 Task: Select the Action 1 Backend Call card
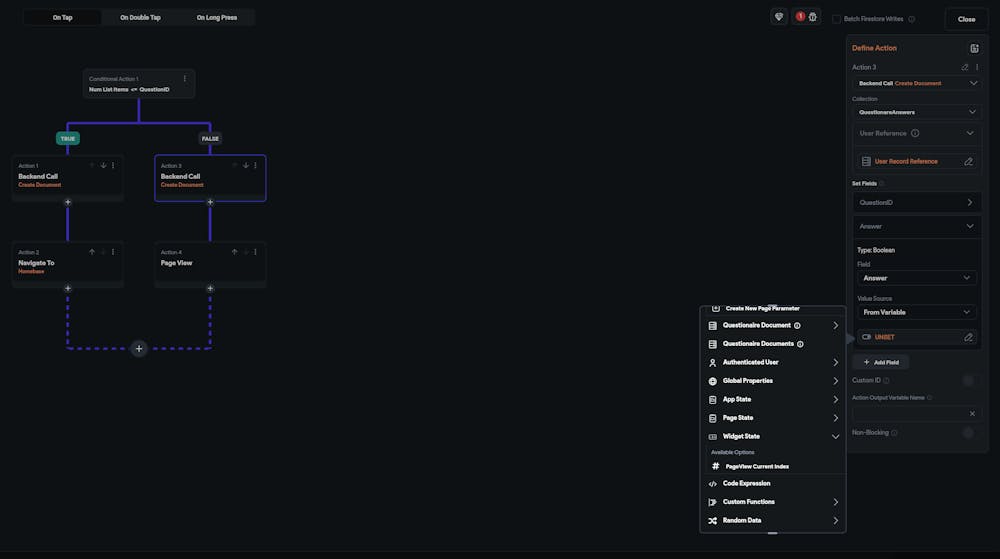point(68,176)
